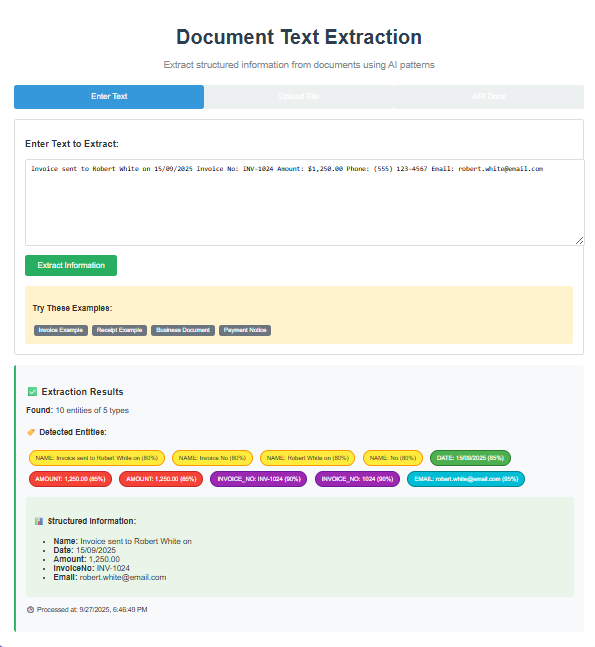The height and width of the screenshot is (647, 595).
Task: Select the NAME: Invoice sent to Robert White on tag
Action: click(97, 458)
